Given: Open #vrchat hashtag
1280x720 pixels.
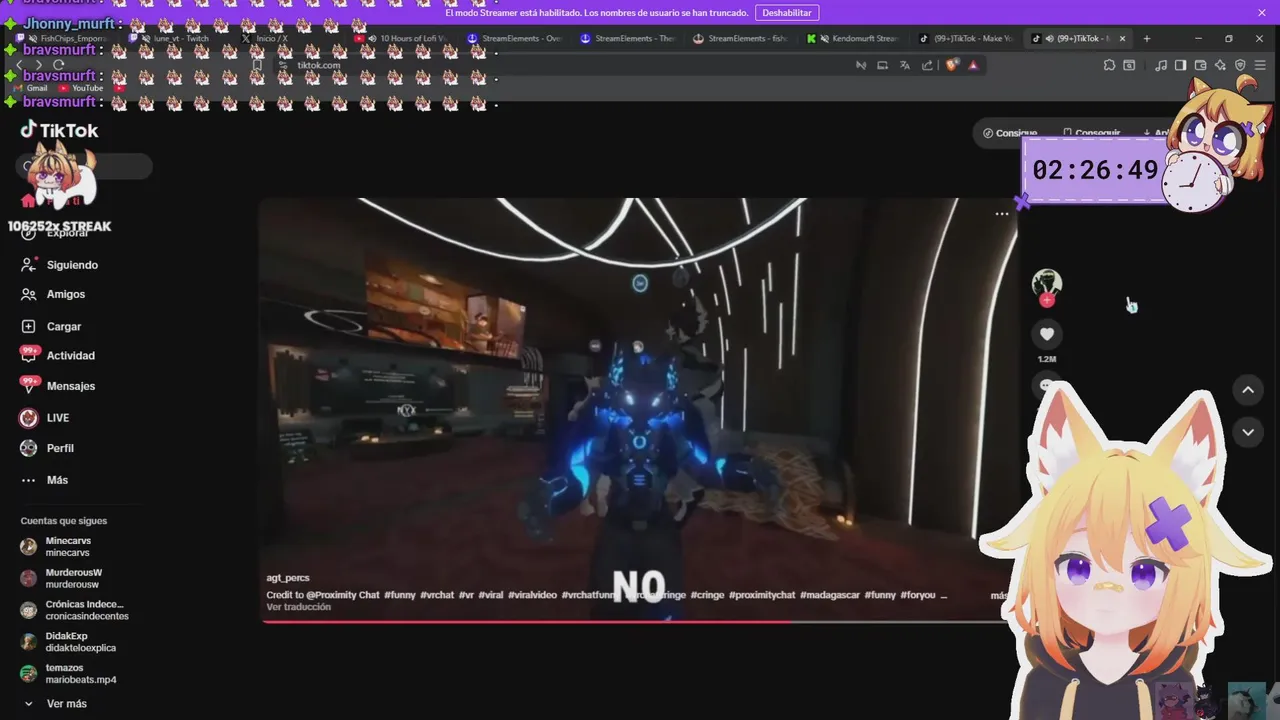Looking at the screenshot, I should [437, 595].
